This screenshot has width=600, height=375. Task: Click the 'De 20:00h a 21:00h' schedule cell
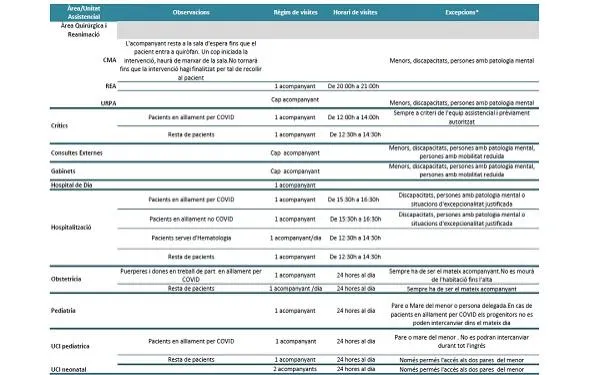click(x=353, y=86)
